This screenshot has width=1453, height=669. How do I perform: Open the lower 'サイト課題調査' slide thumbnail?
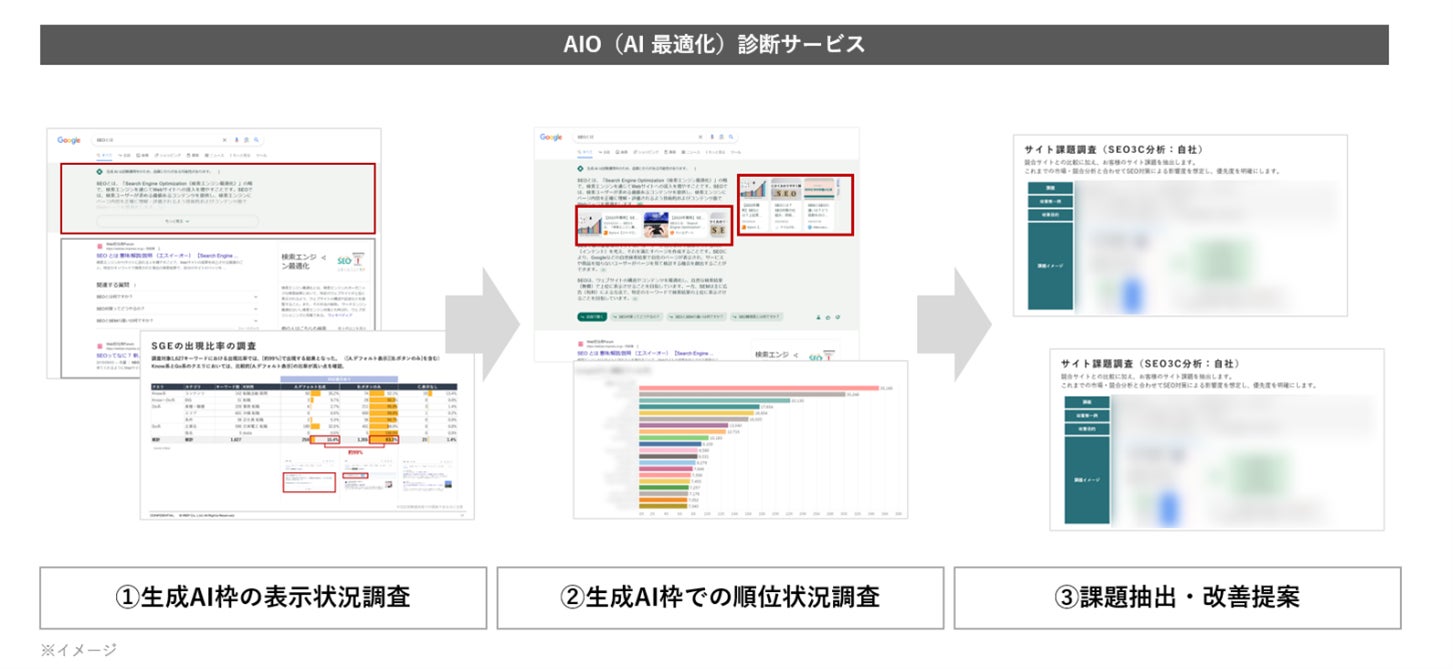click(1217, 439)
